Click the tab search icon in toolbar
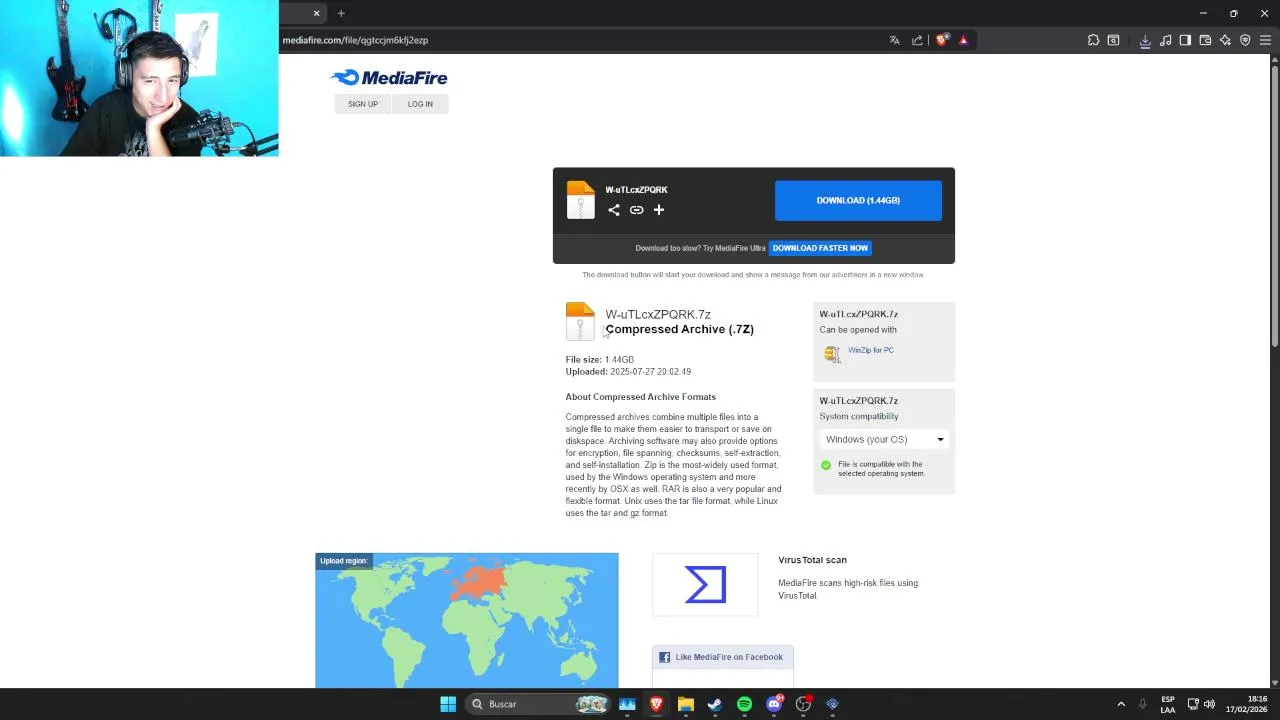 pos(1113,40)
